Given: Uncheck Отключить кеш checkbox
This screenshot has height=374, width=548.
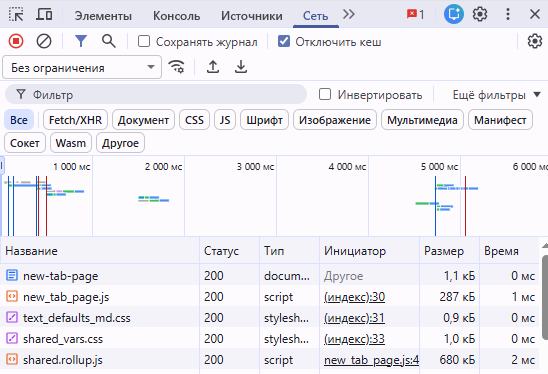Looking at the screenshot, I should (x=283, y=41).
